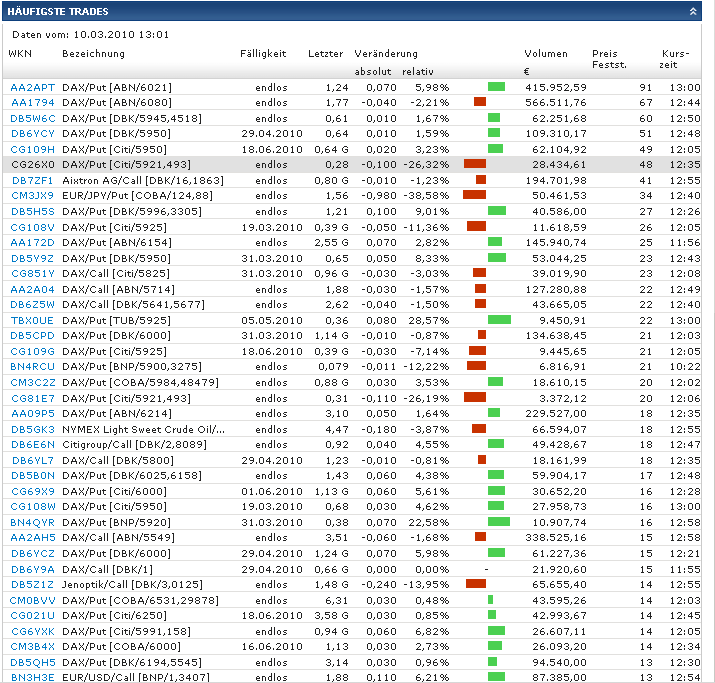Click the data timestamp 10.03.2010 13:01
Viewport: 715px width, 683px height.
(x=121, y=35)
